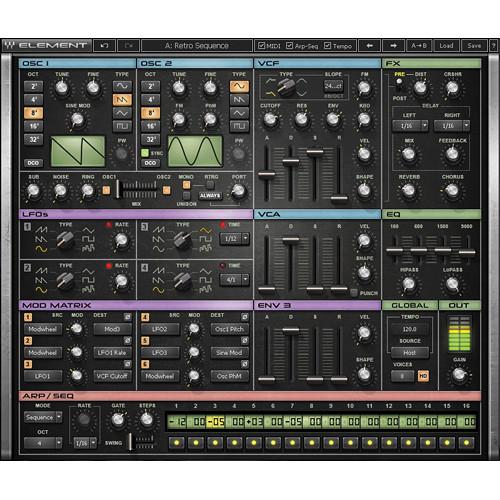Click the VCF cutoff knob
This screenshot has width=500, height=500.
(x=270, y=119)
